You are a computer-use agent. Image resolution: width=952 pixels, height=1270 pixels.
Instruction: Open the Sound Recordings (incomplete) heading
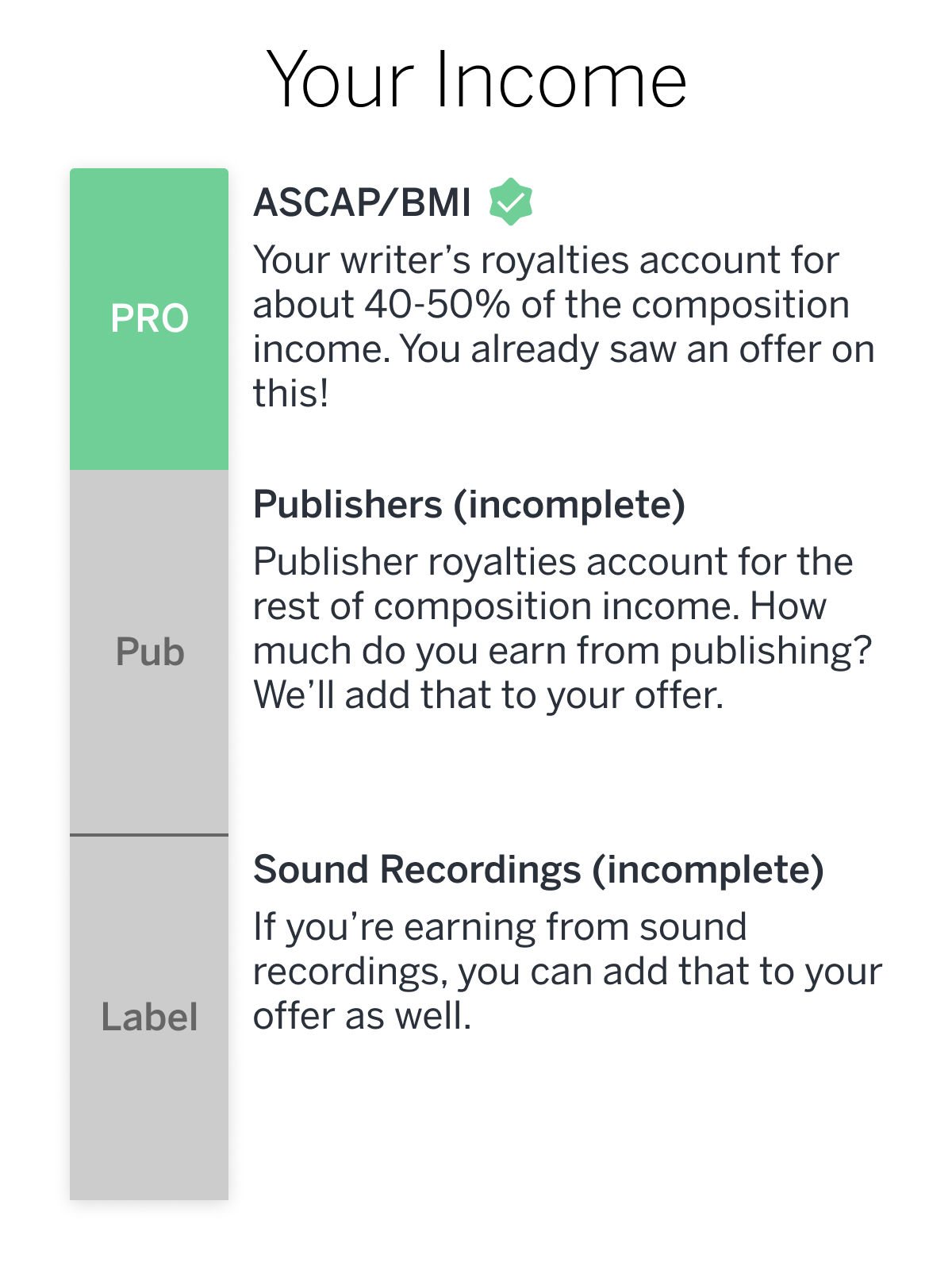click(539, 870)
